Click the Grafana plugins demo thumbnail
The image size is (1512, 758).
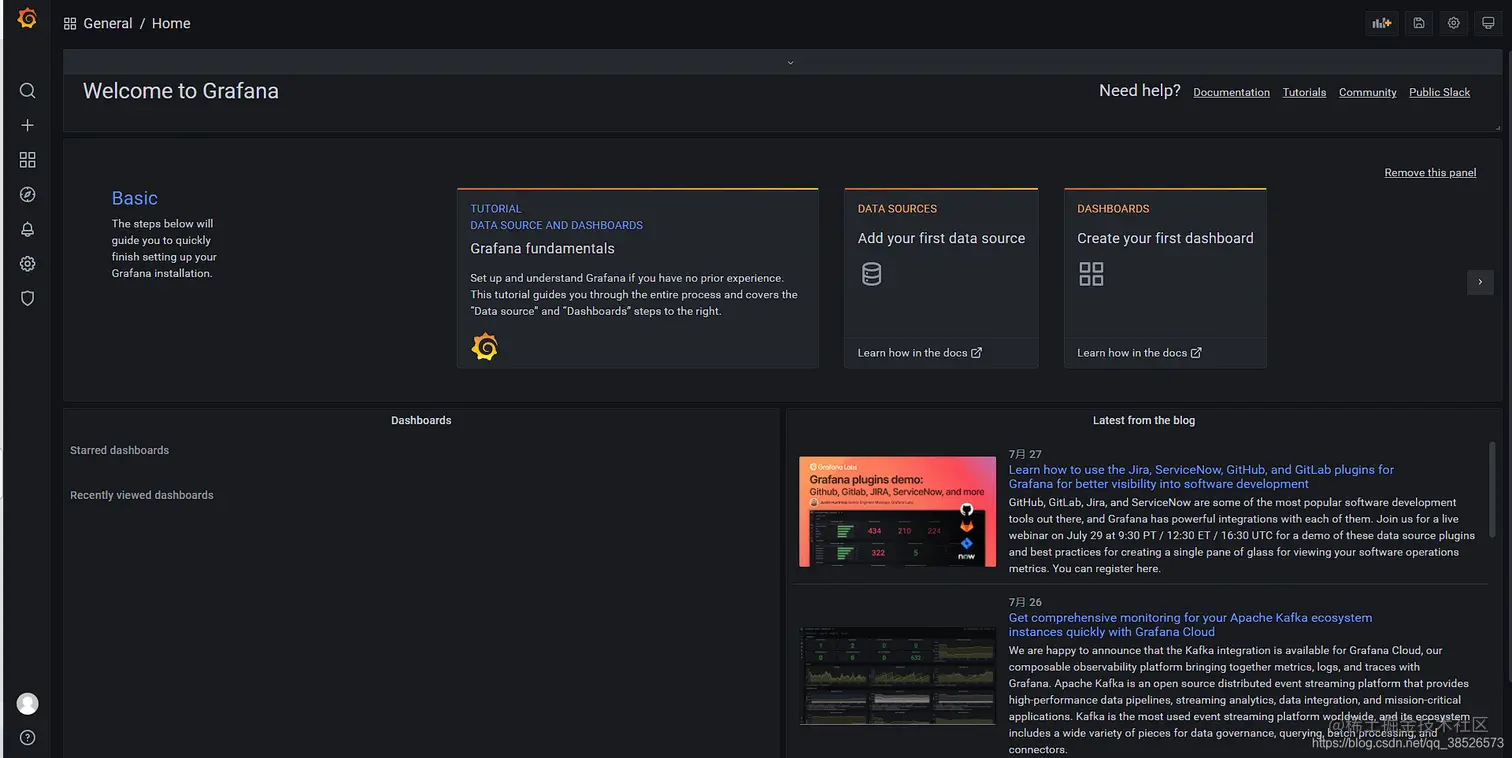tap(898, 512)
